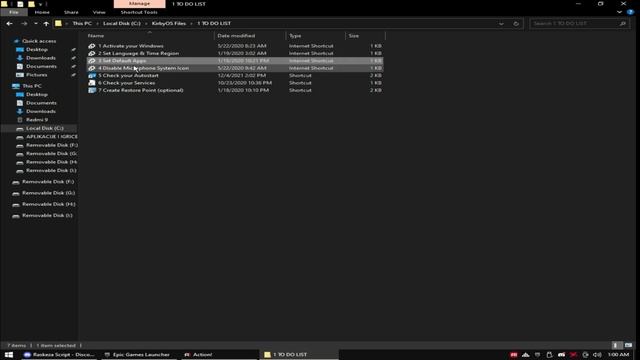Image resolution: width=640 pixels, height=360 pixels.
Task: Switch to Discord taskbar window
Action: point(59,355)
